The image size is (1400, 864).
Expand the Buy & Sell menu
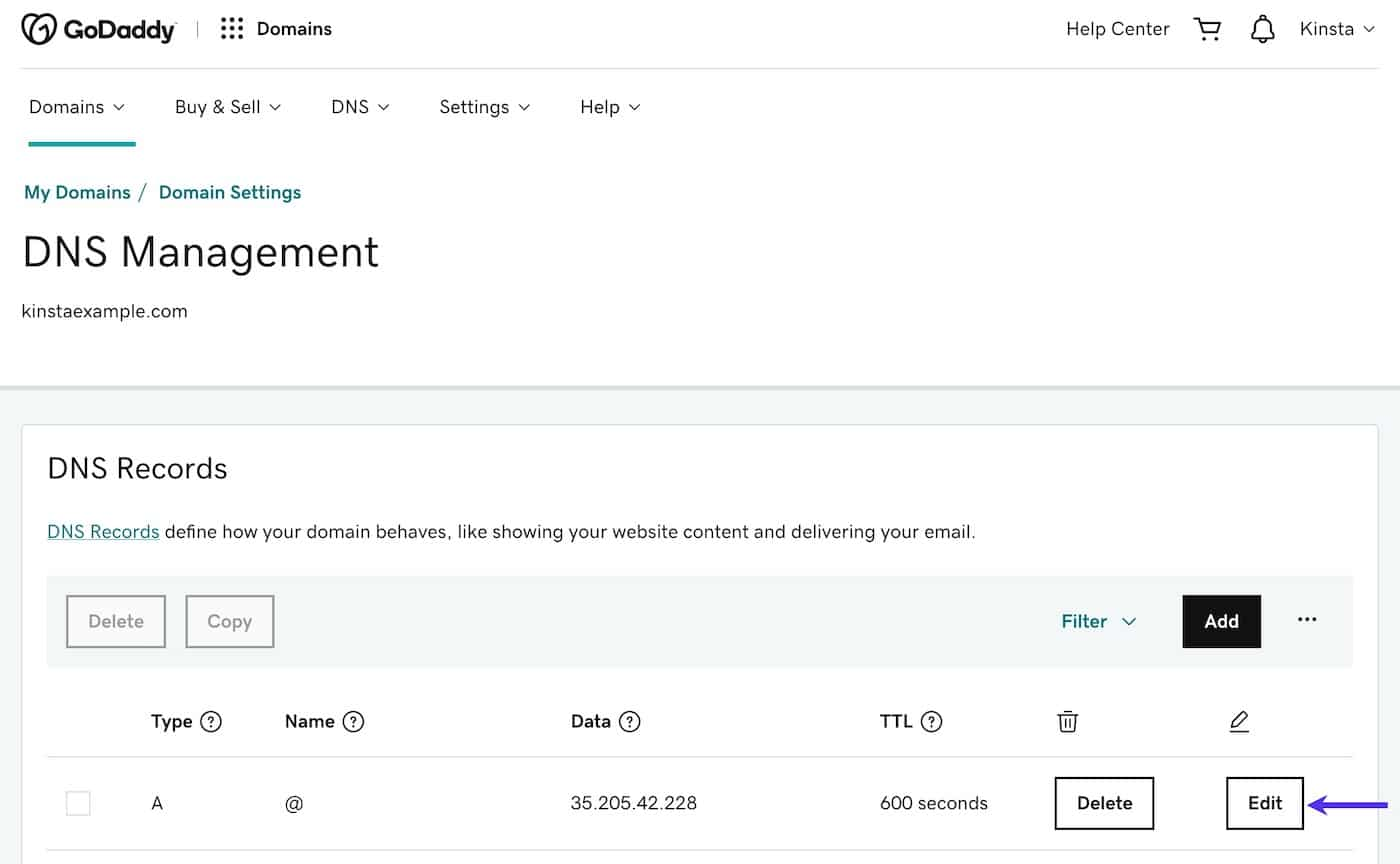[227, 107]
